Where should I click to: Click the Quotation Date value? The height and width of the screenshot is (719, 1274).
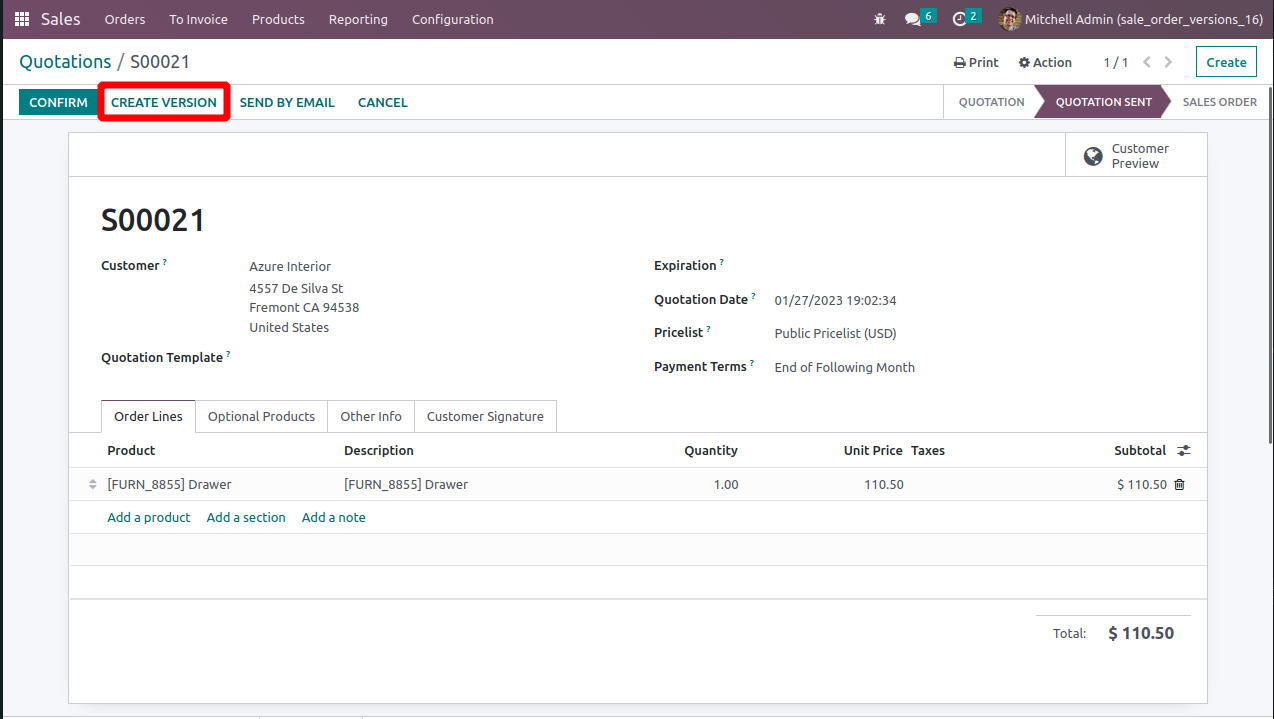[835, 300]
